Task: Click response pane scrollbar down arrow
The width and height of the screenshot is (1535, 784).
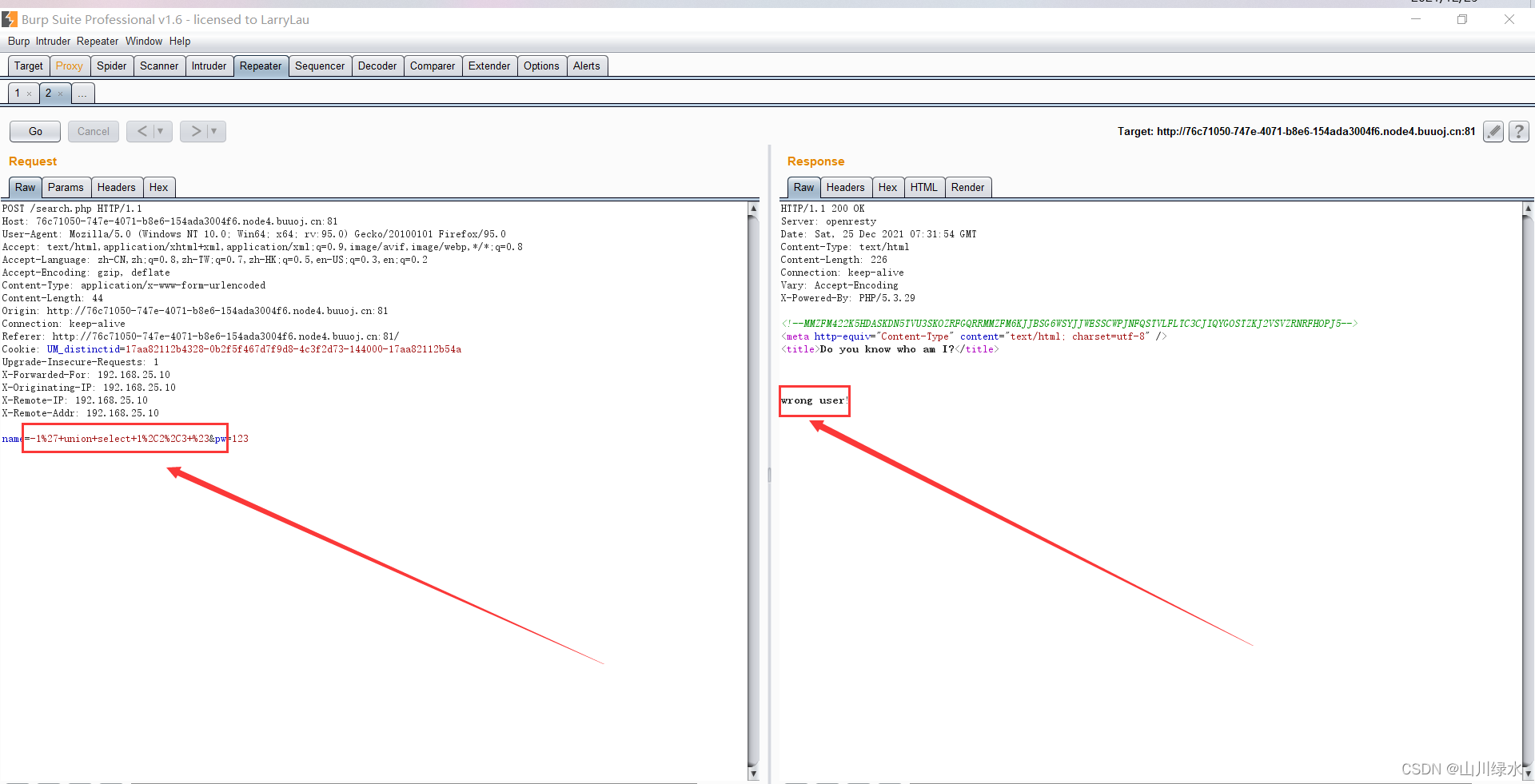Action: coord(1528,774)
